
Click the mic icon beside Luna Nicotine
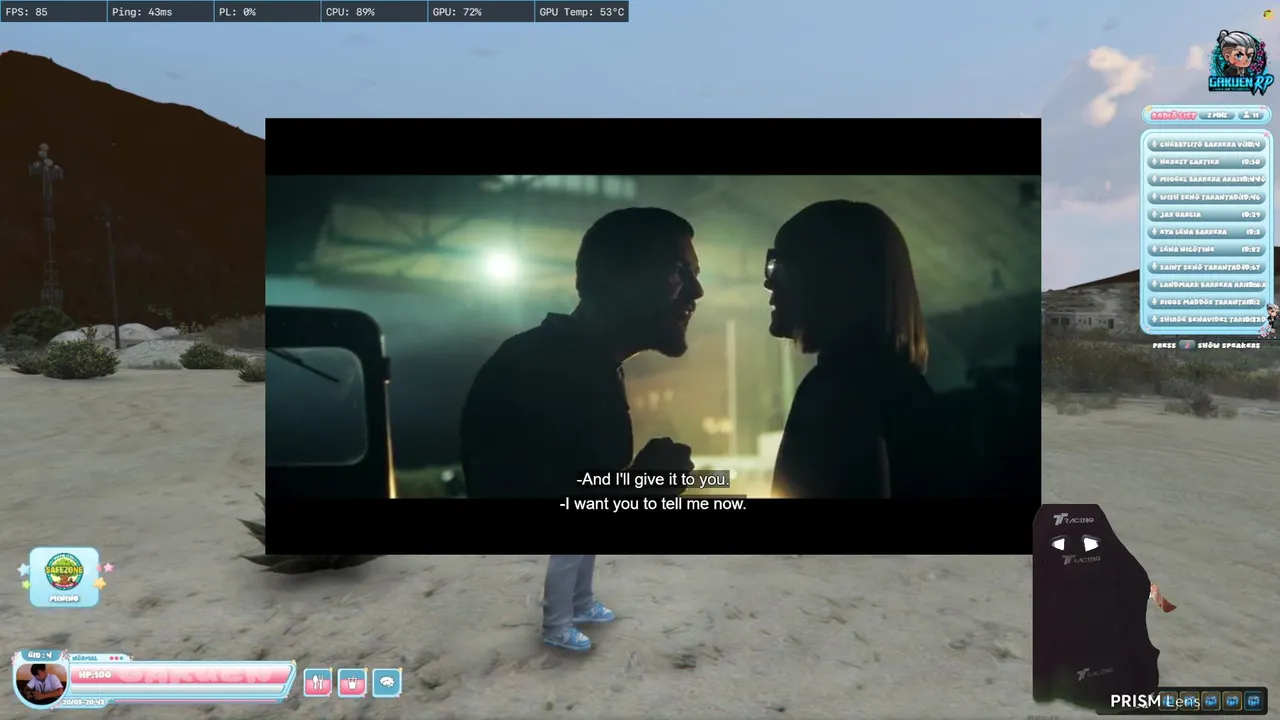(x=1155, y=249)
